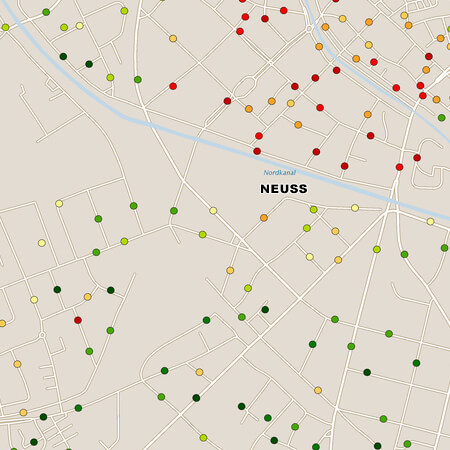Select pale yellow marker on diagonal road left of NEUSS
The image size is (450, 450).
[x=213, y=211]
